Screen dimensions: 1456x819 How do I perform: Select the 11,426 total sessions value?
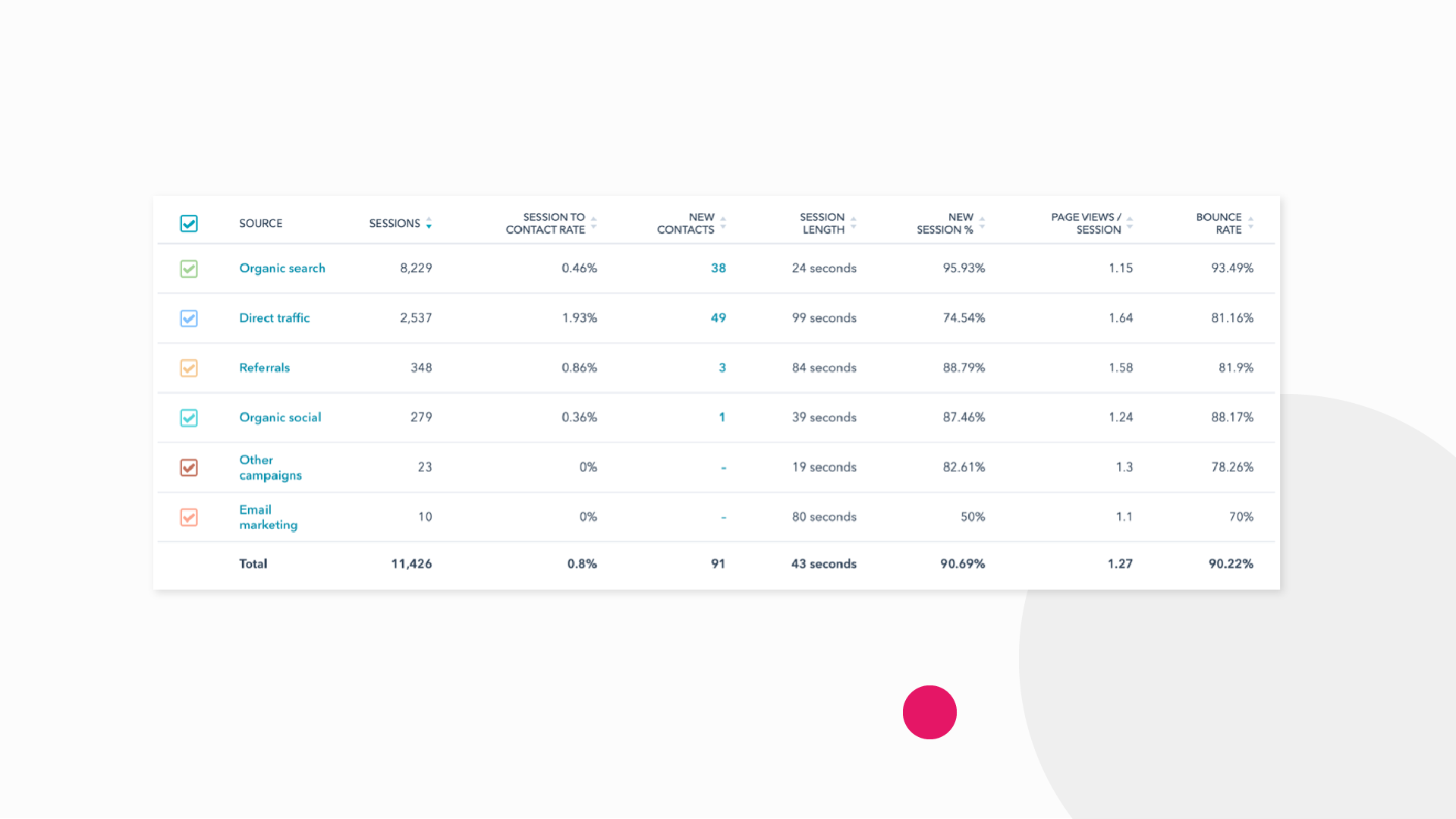click(411, 564)
